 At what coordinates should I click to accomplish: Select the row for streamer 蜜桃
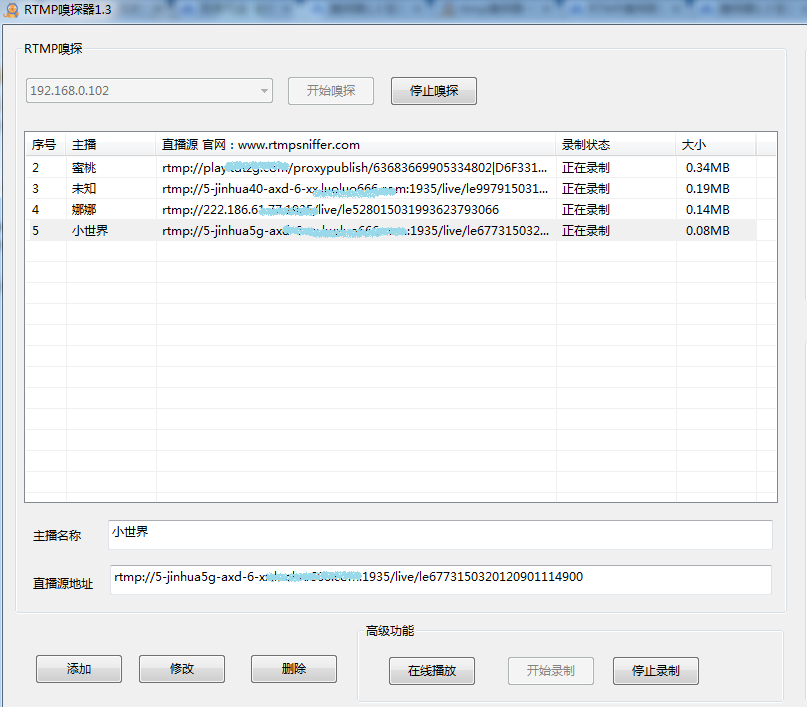(84, 168)
